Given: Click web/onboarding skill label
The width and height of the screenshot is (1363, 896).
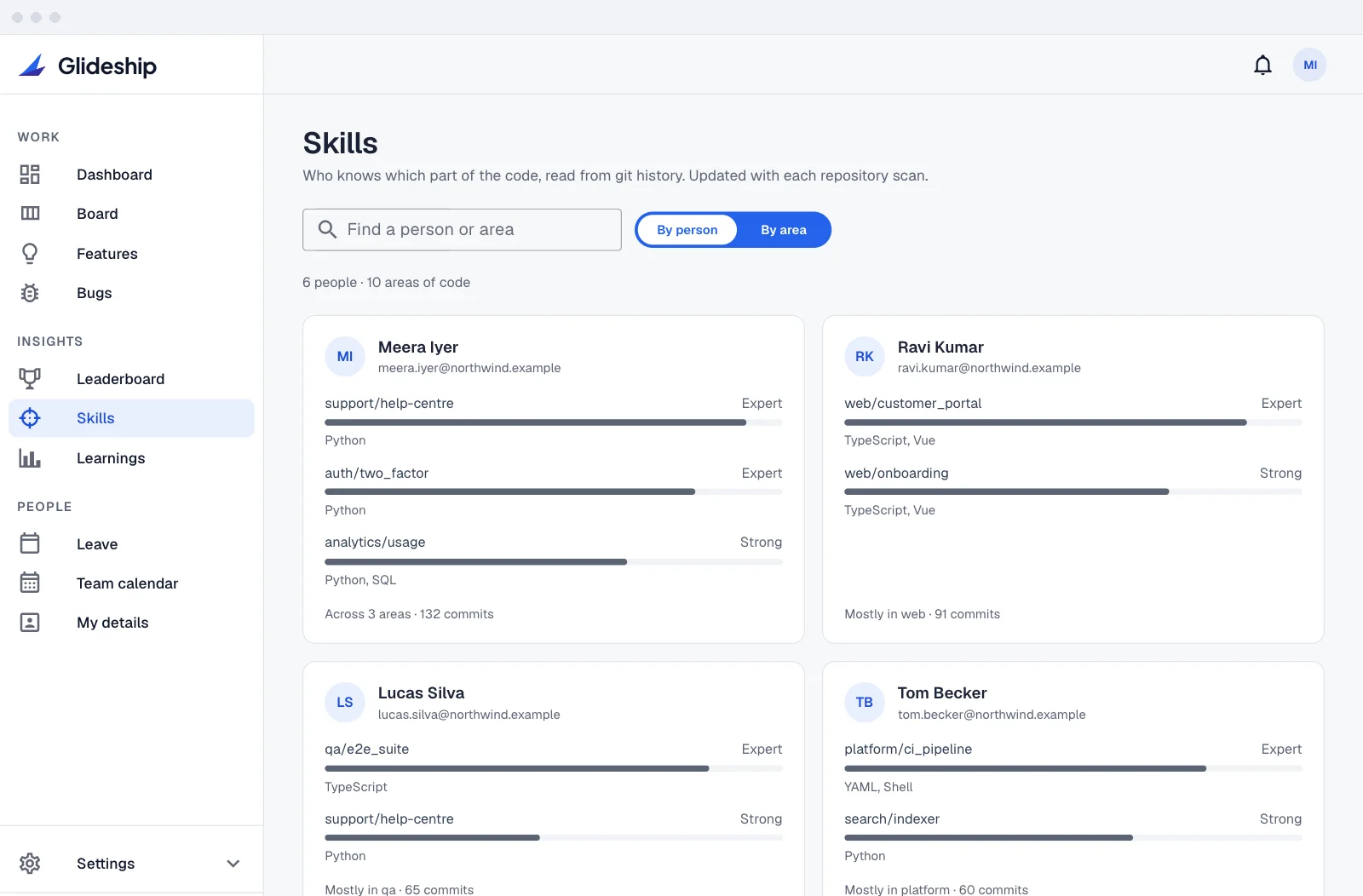Looking at the screenshot, I should point(896,473).
